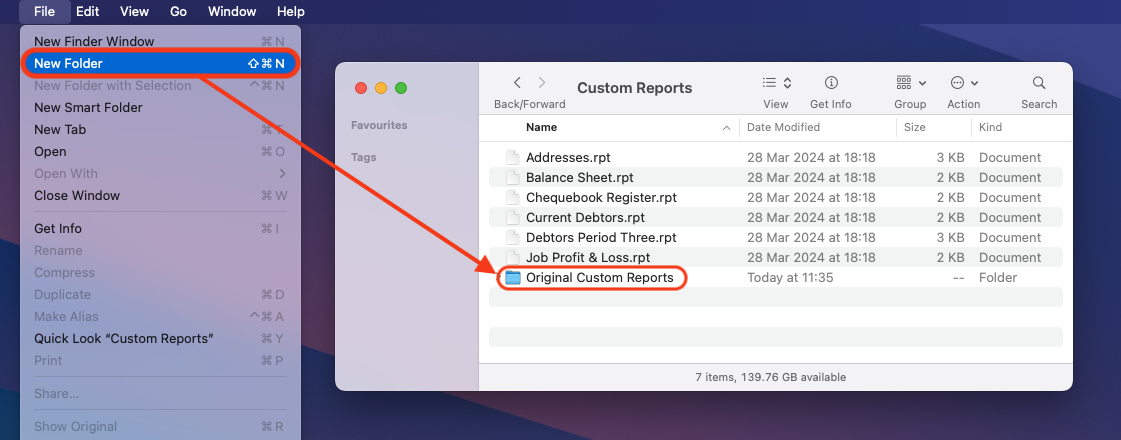1121x440 pixels.
Task: Click the Custom Reports window title
Action: (635, 88)
